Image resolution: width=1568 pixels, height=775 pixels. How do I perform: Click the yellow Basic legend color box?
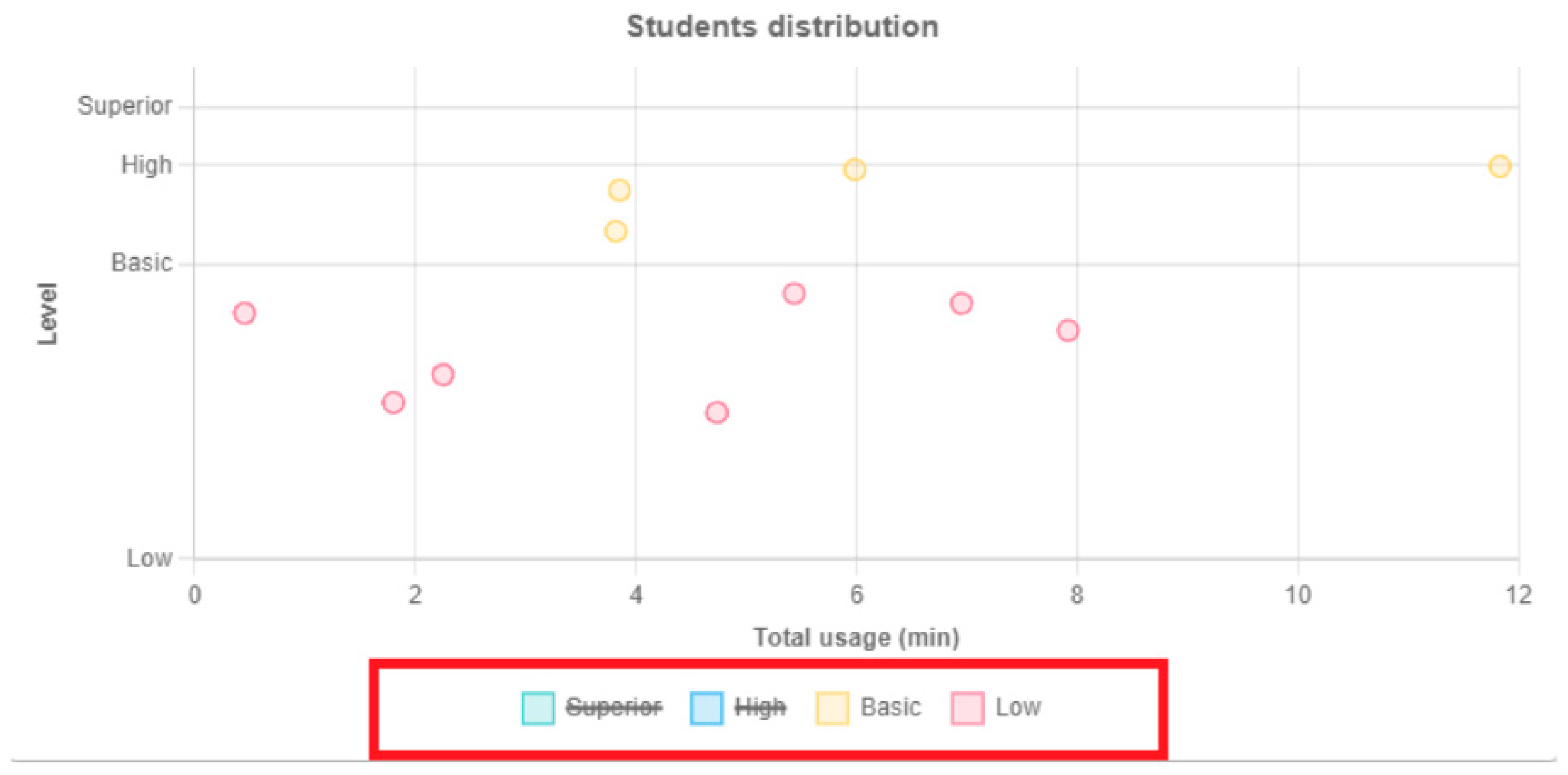(832, 708)
